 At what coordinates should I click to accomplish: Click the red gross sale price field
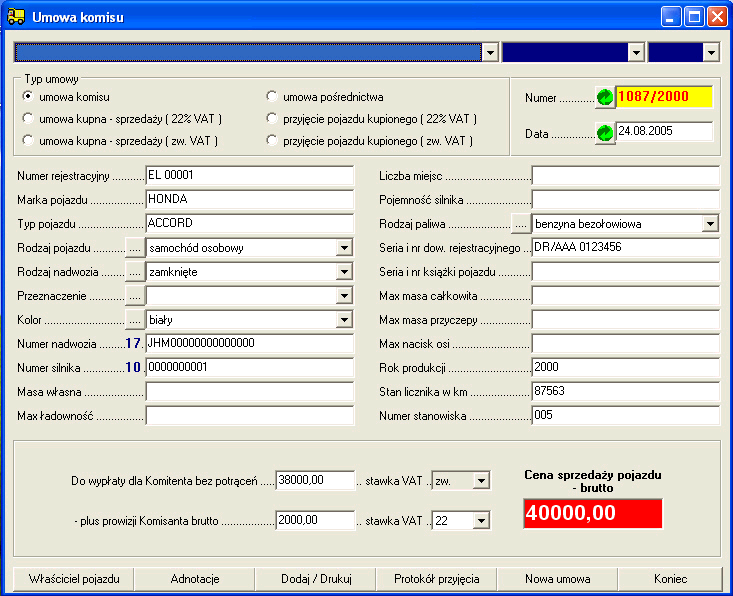pos(593,513)
